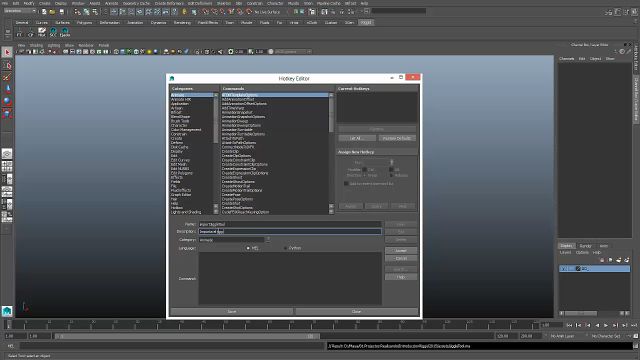Select the Python language radio button

tap(285, 248)
